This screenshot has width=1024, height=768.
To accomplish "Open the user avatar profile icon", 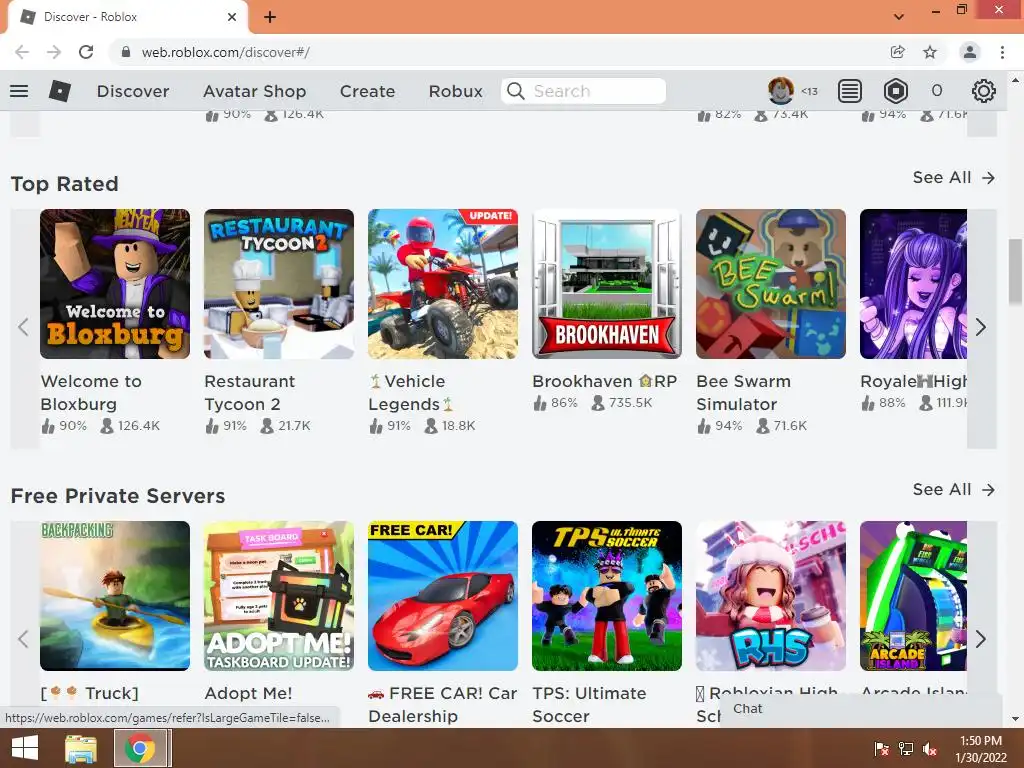I will tap(780, 91).
